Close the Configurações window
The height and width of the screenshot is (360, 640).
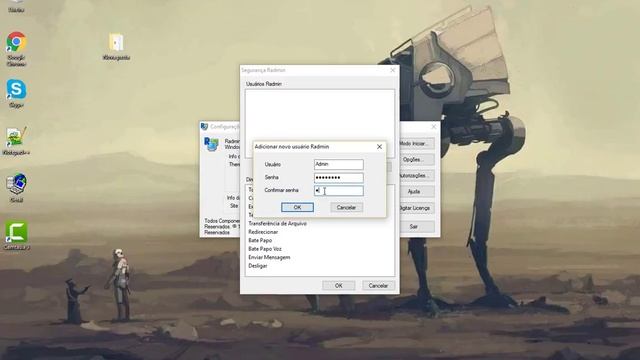pyautogui.click(x=433, y=127)
